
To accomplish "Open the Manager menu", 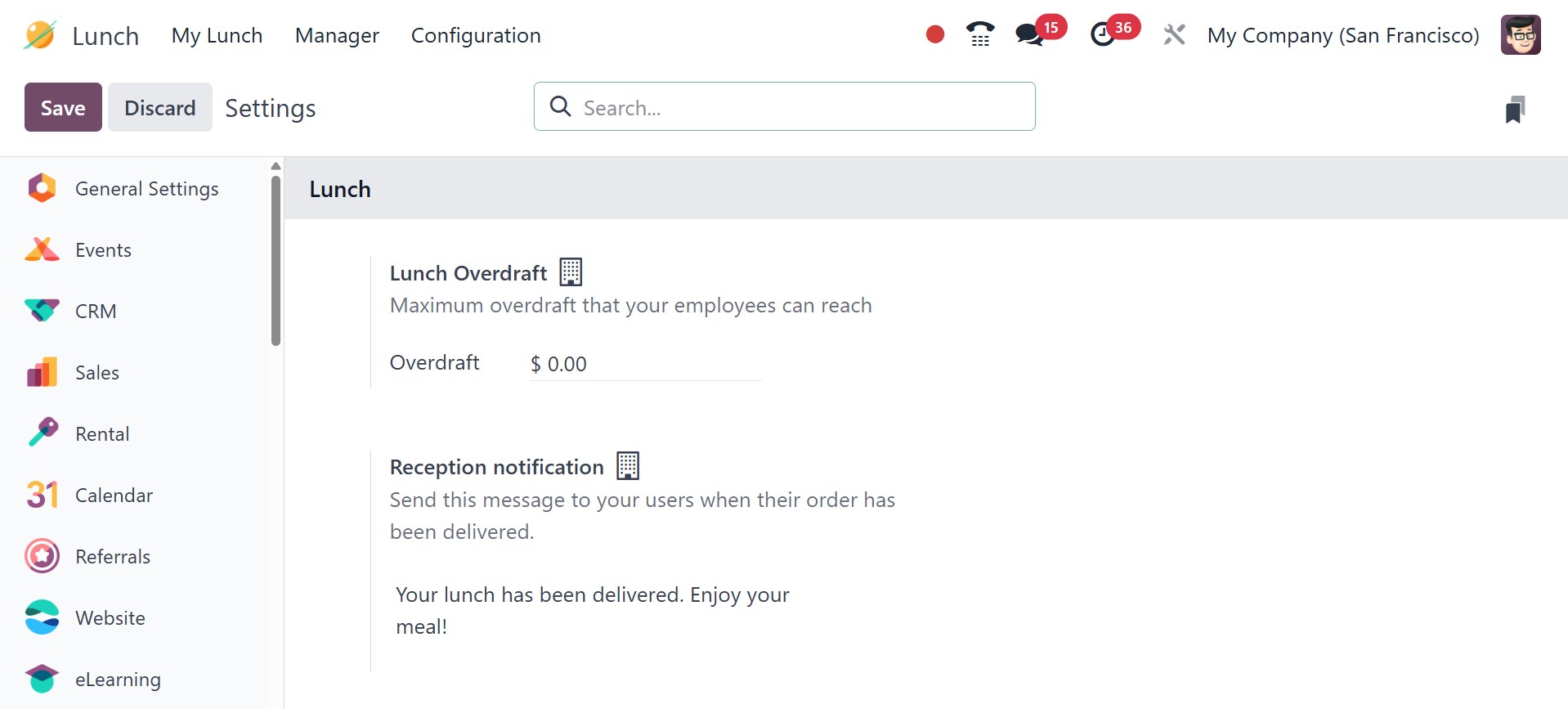I will [x=337, y=35].
